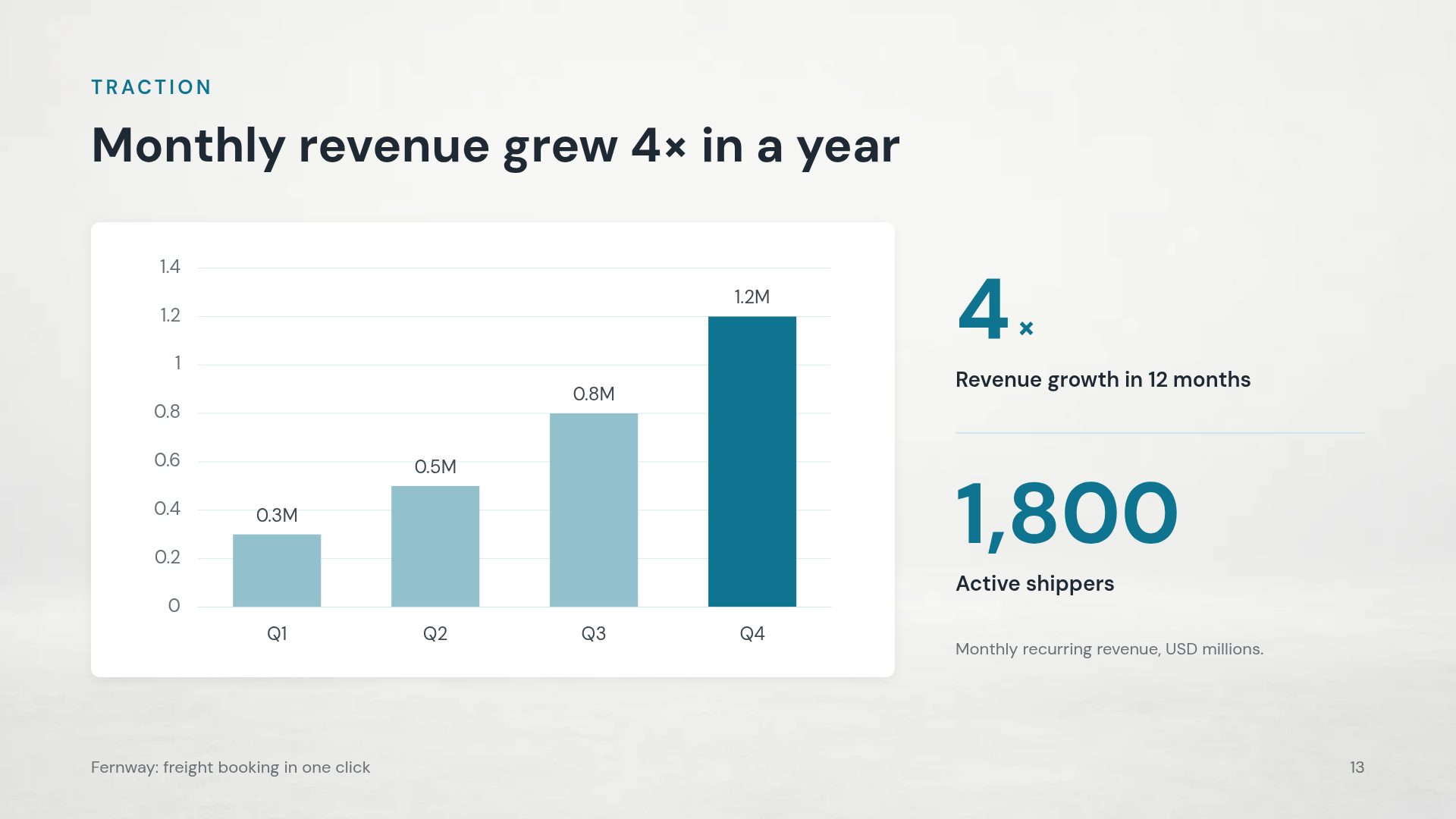Select the Q3 bar in the chart
Viewport: 1456px width, 819px height.
coord(594,510)
